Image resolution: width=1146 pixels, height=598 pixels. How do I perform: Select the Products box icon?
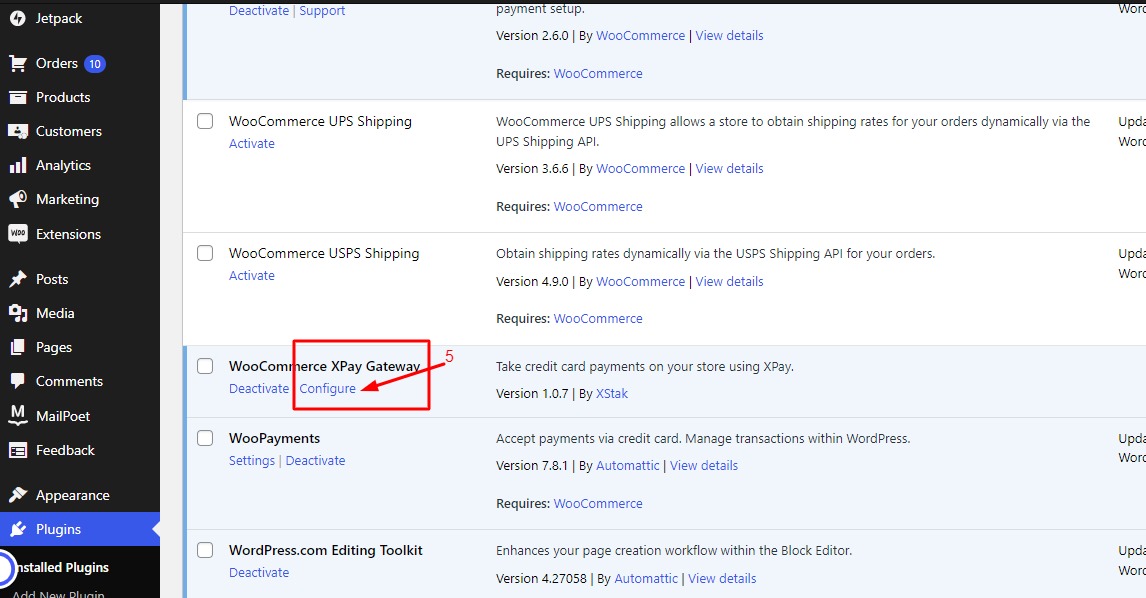(x=18, y=97)
